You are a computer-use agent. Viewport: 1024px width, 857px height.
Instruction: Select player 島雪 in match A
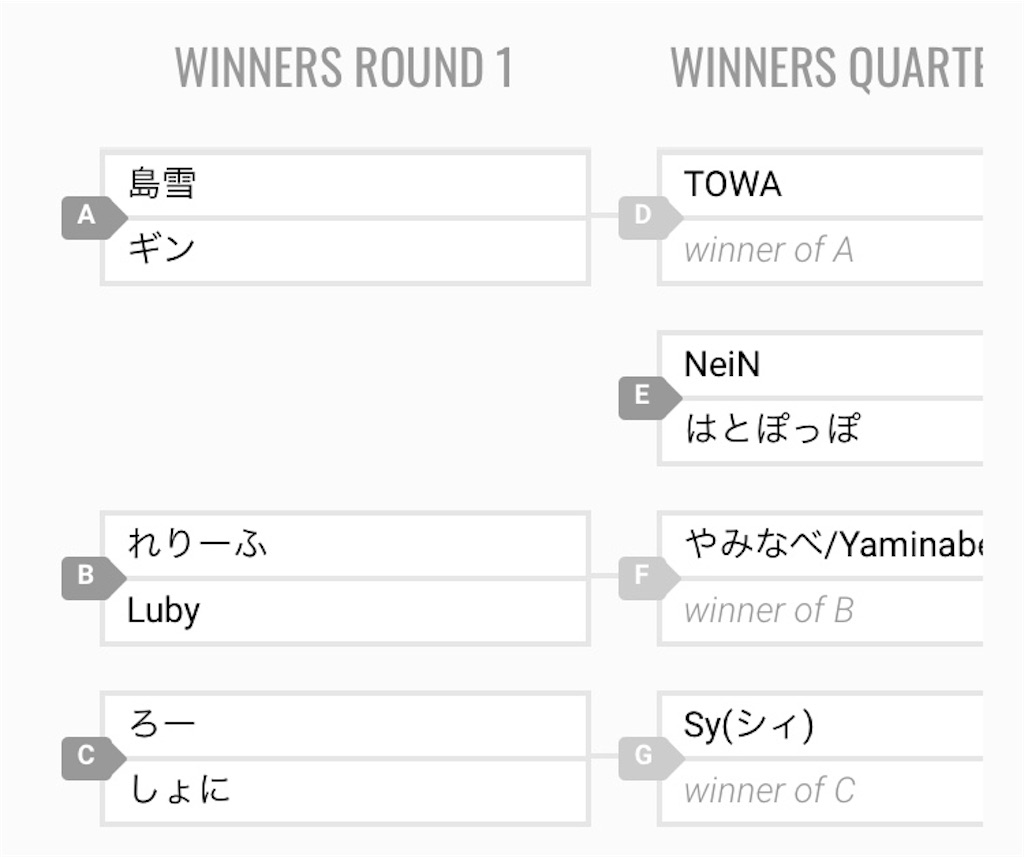(x=345, y=184)
